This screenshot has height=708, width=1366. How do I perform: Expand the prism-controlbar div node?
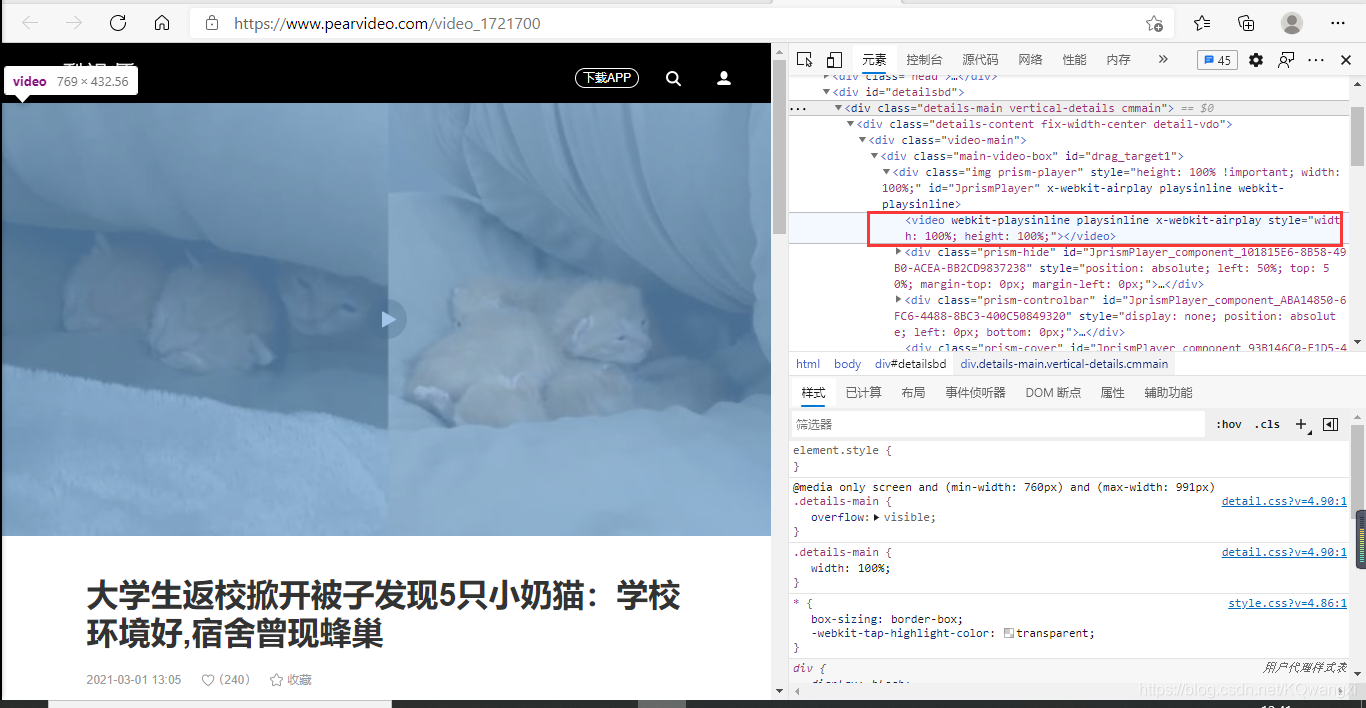[898, 300]
